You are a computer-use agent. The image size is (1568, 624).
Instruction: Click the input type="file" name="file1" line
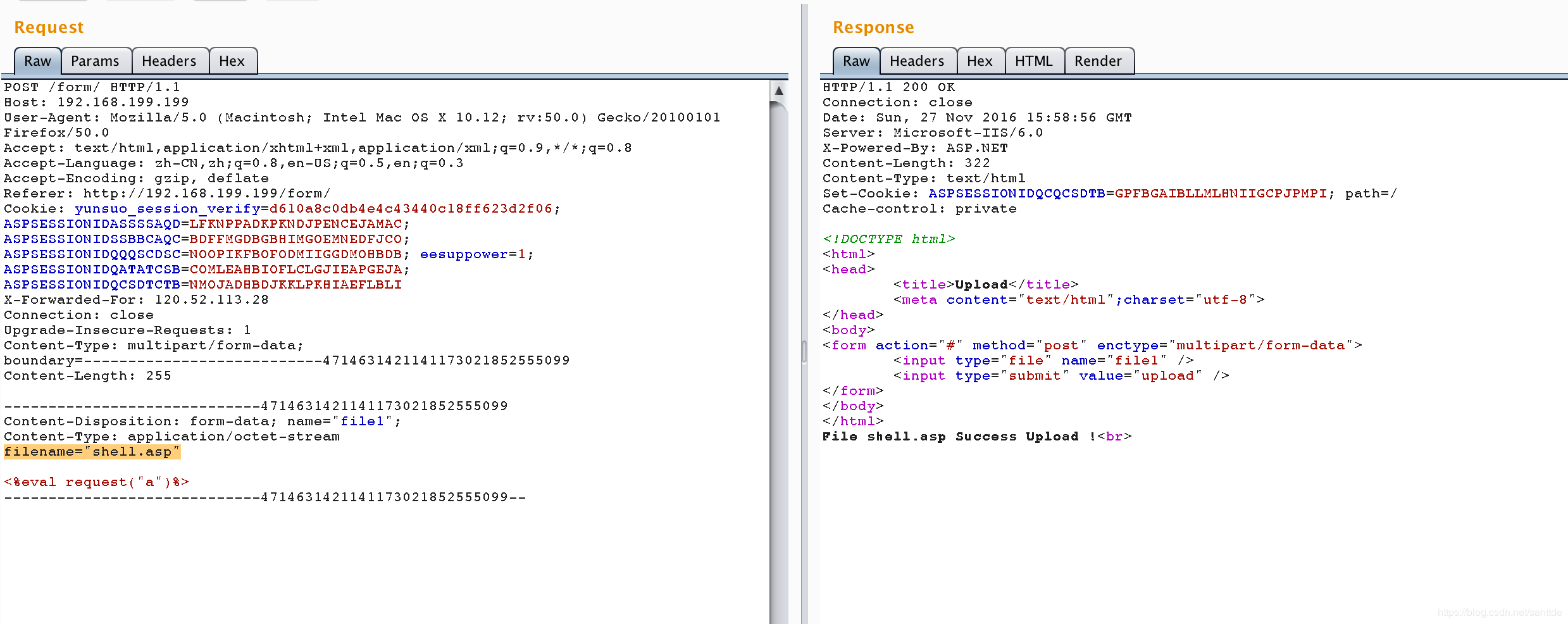pos(1043,360)
